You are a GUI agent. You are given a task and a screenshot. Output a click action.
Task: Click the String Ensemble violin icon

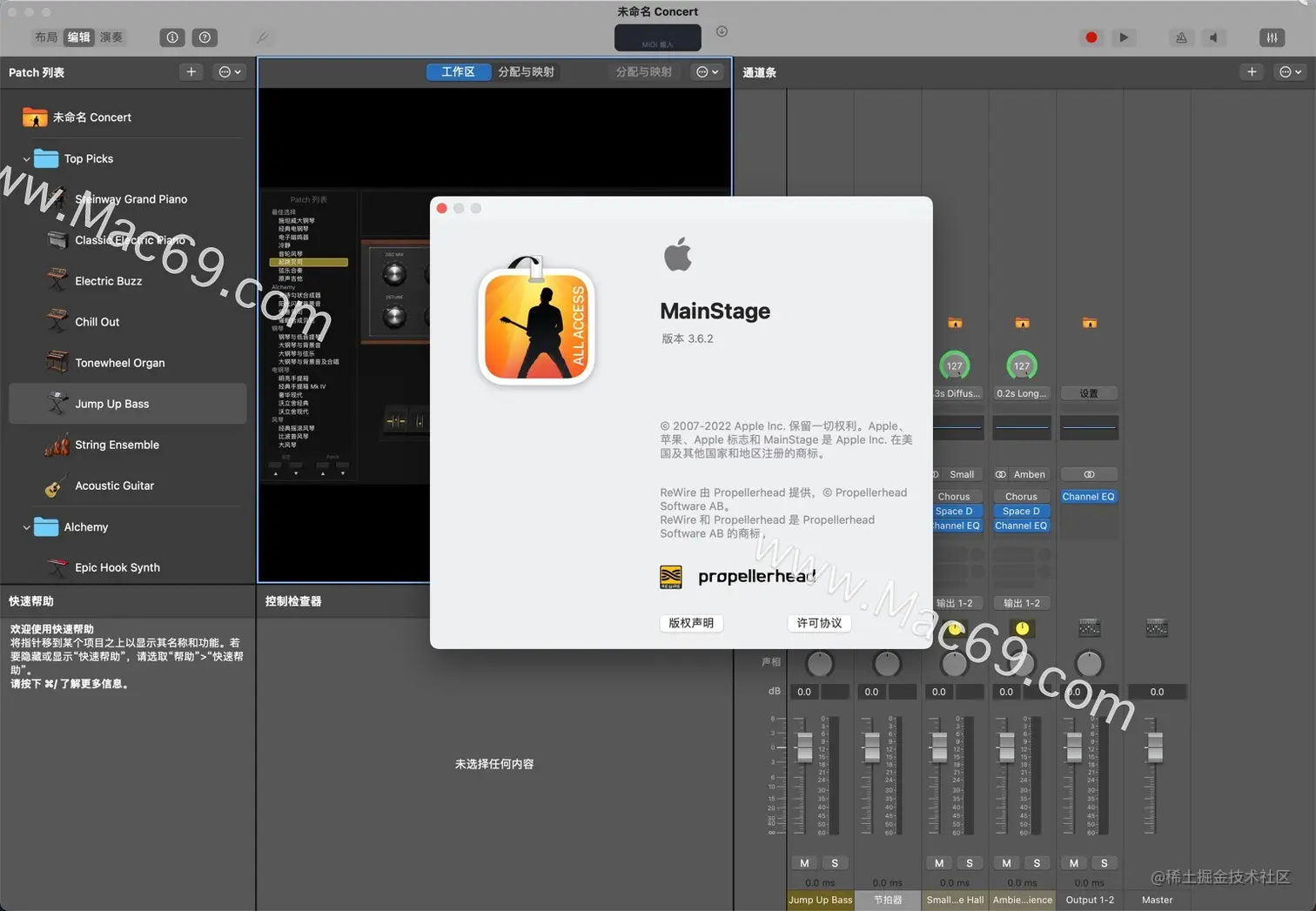tap(57, 445)
